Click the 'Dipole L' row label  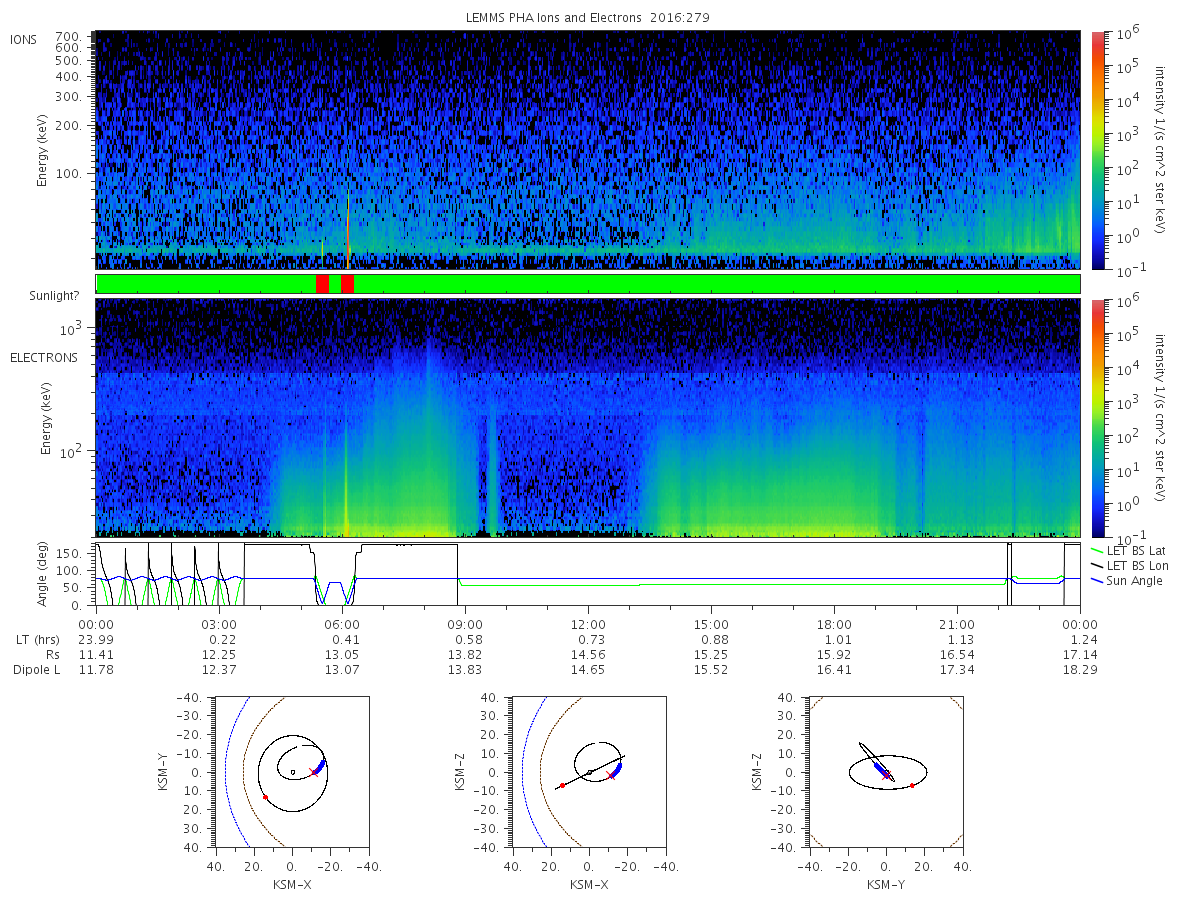[x=35, y=669]
